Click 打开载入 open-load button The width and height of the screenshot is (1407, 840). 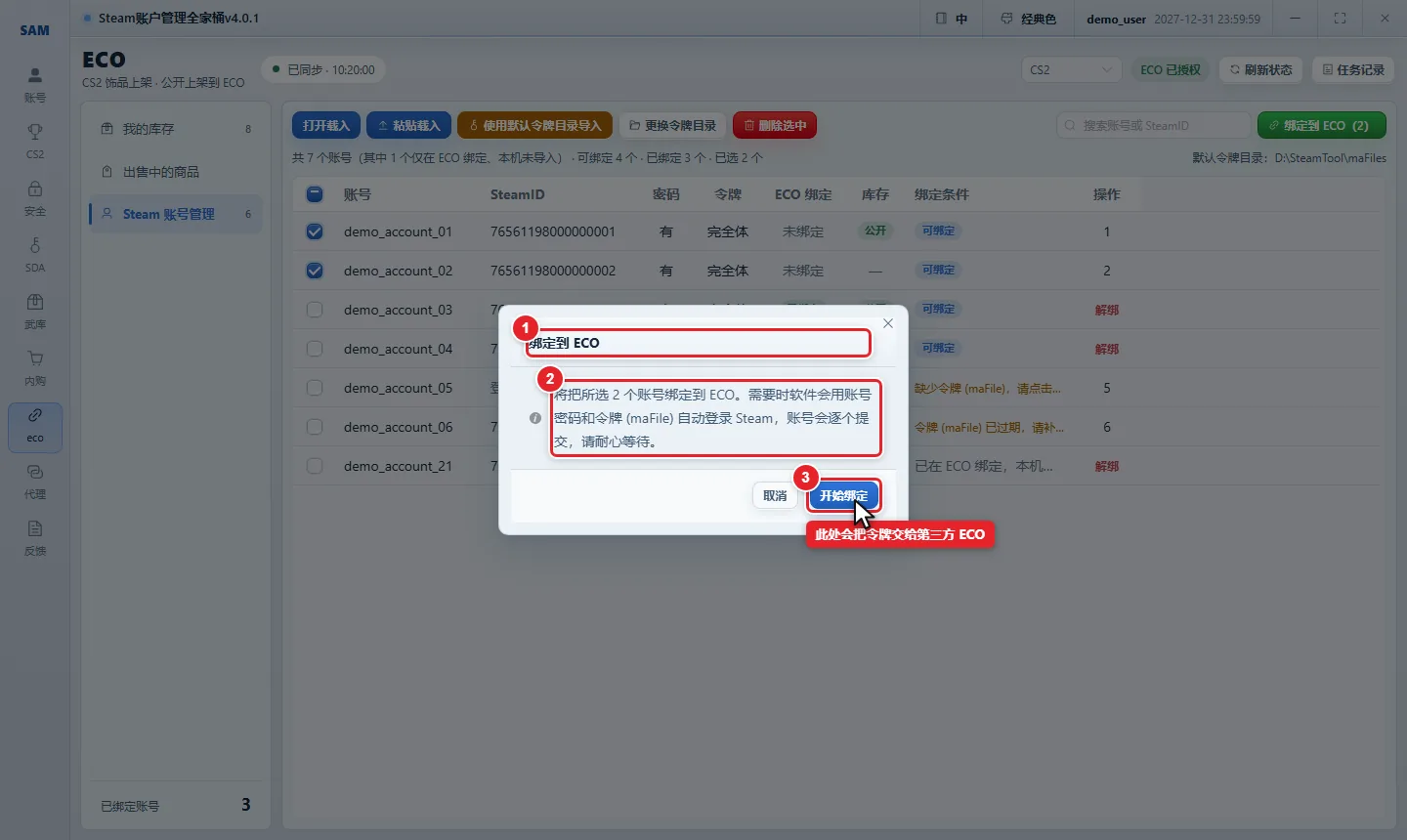[x=325, y=125]
